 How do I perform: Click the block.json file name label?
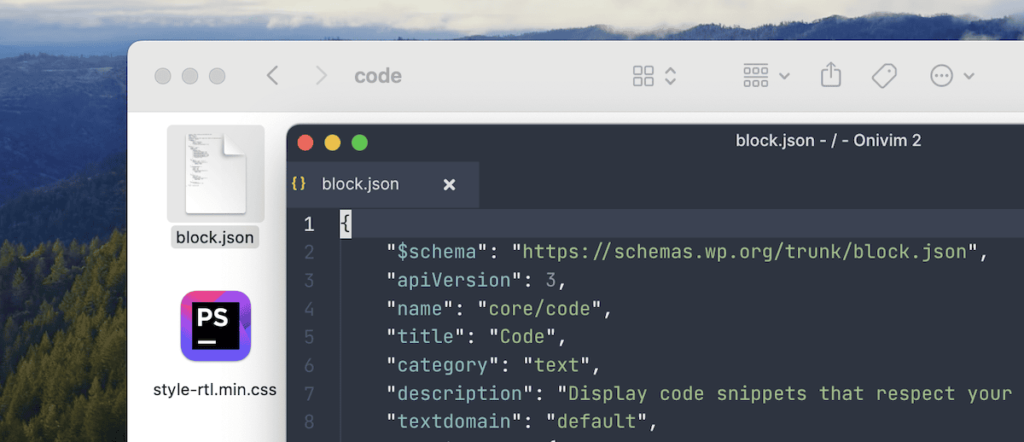(x=215, y=237)
